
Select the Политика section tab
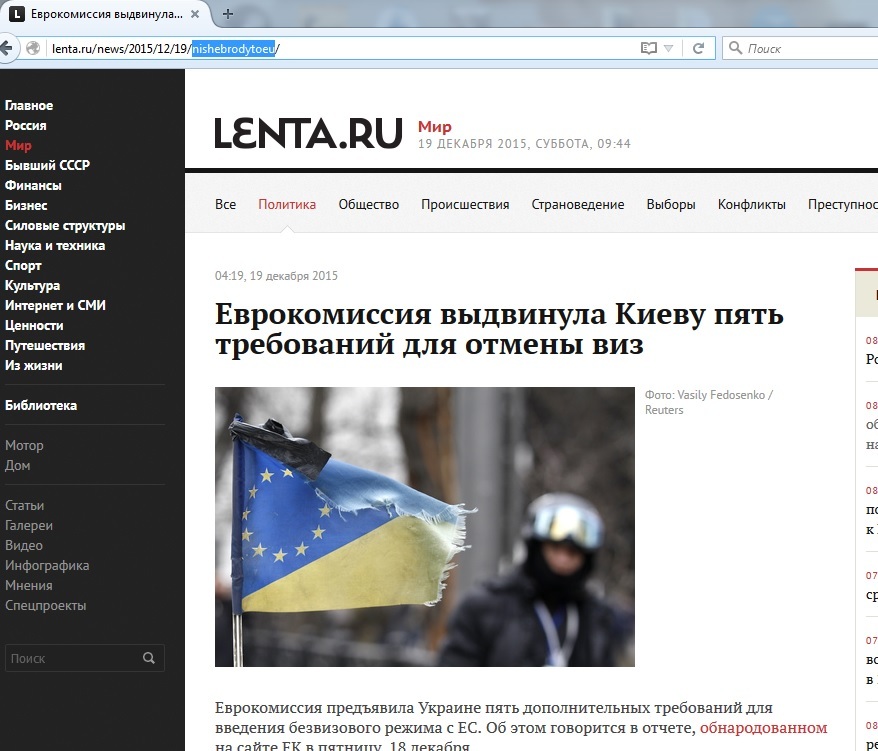click(x=287, y=204)
